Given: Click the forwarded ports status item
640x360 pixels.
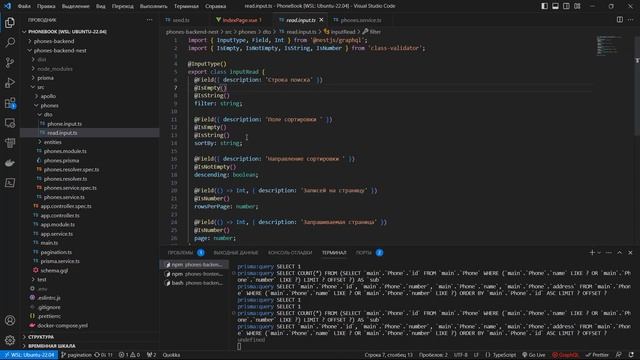Looking at the screenshot, I should click(x=151, y=355).
